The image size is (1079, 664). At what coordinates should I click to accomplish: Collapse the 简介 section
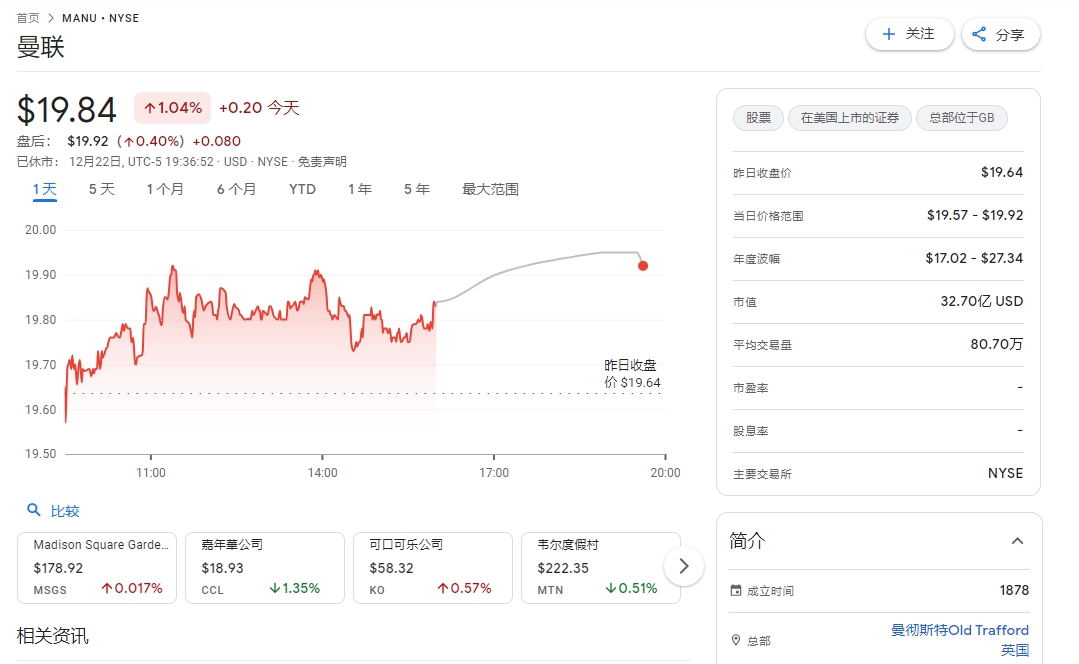1017,541
